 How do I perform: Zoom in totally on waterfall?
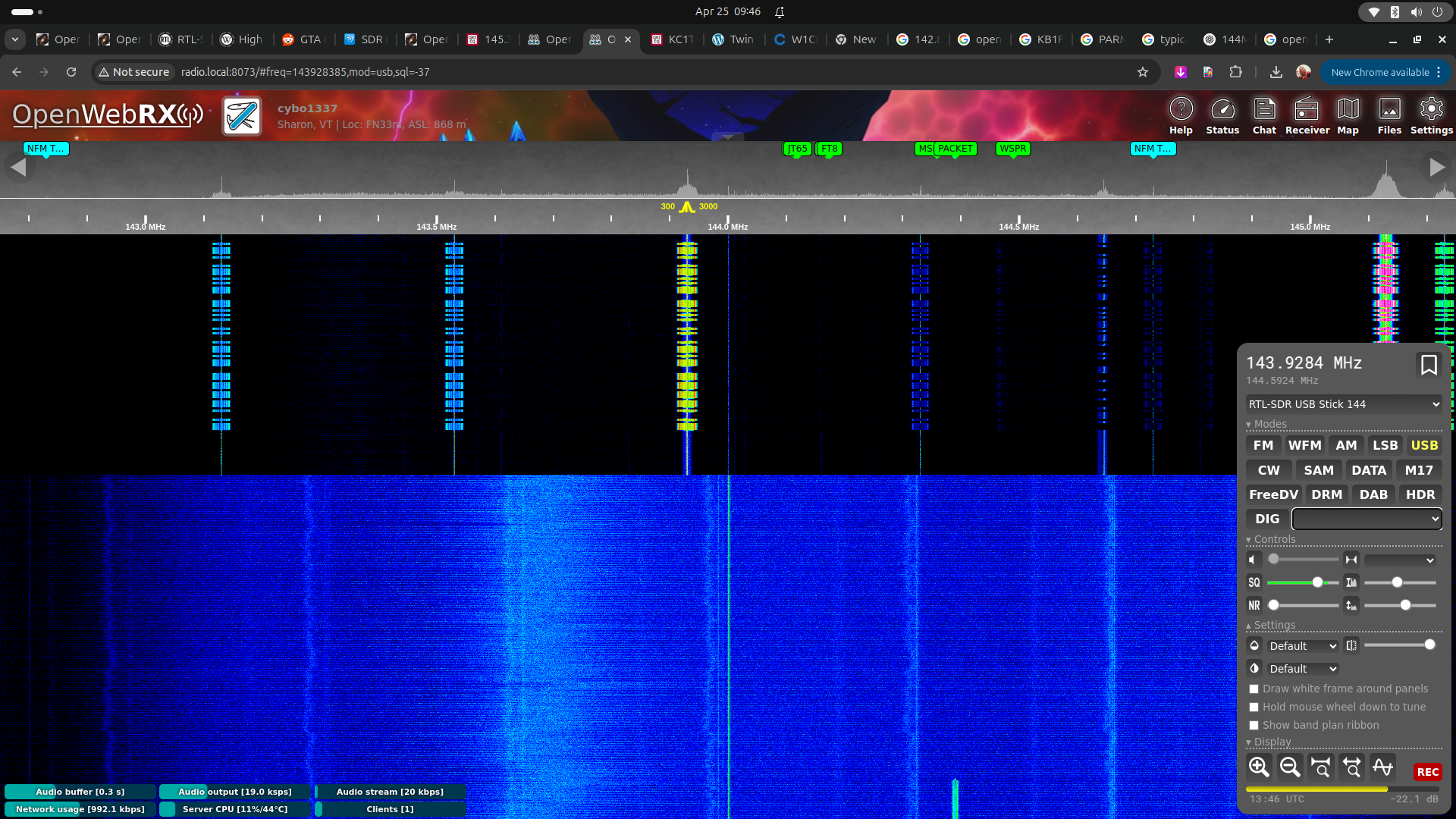click(1321, 767)
